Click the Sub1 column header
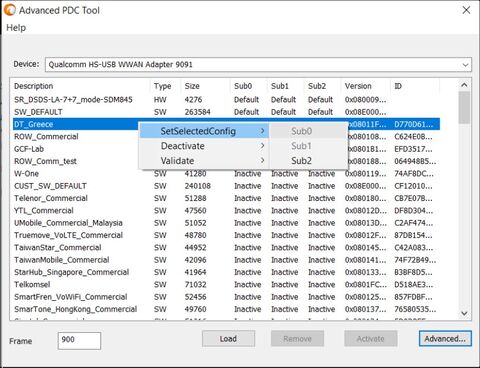480x368 pixels. click(x=285, y=86)
